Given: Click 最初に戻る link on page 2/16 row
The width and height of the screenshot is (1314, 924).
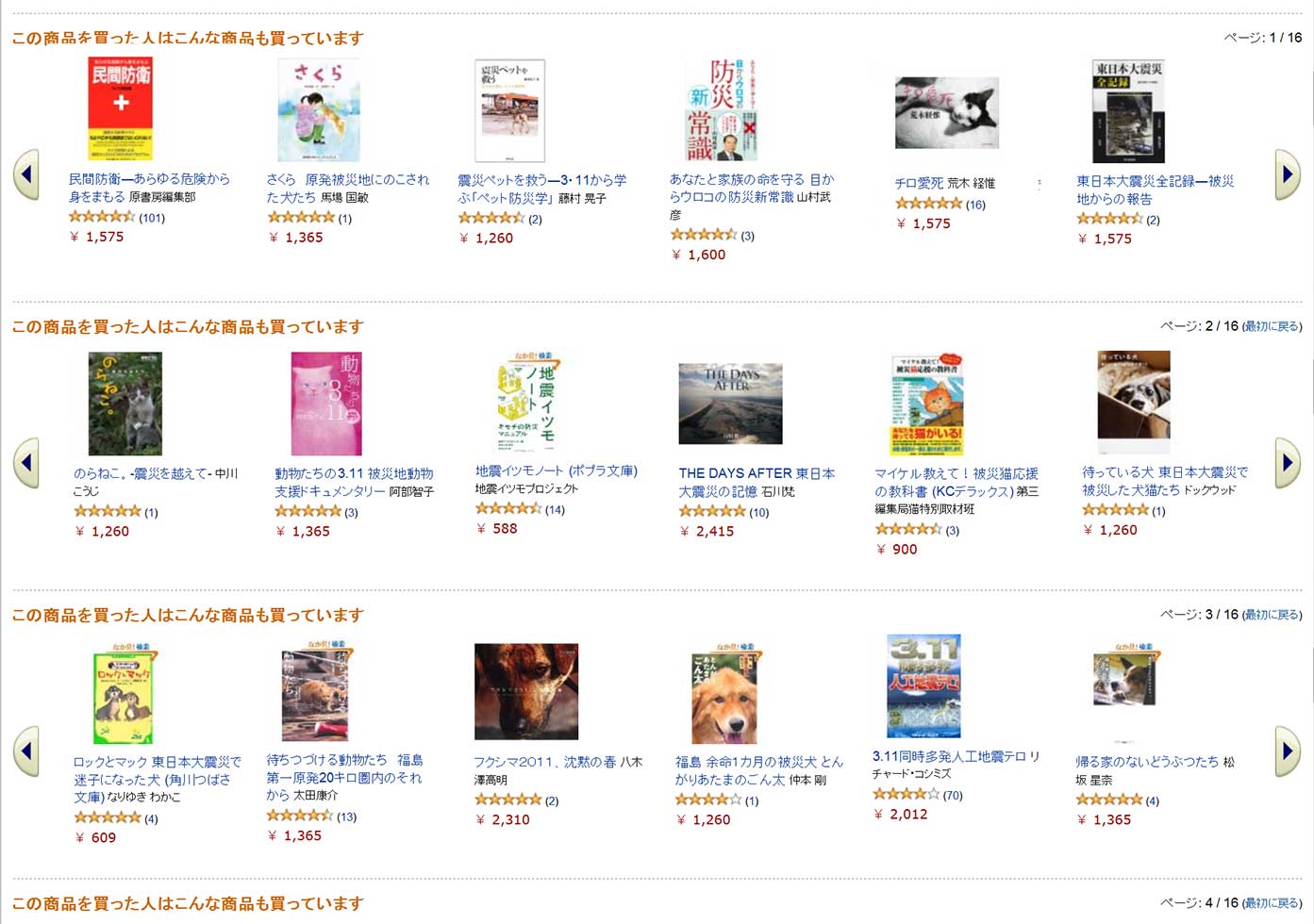Looking at the screenshot, I should pos(1272,326).
